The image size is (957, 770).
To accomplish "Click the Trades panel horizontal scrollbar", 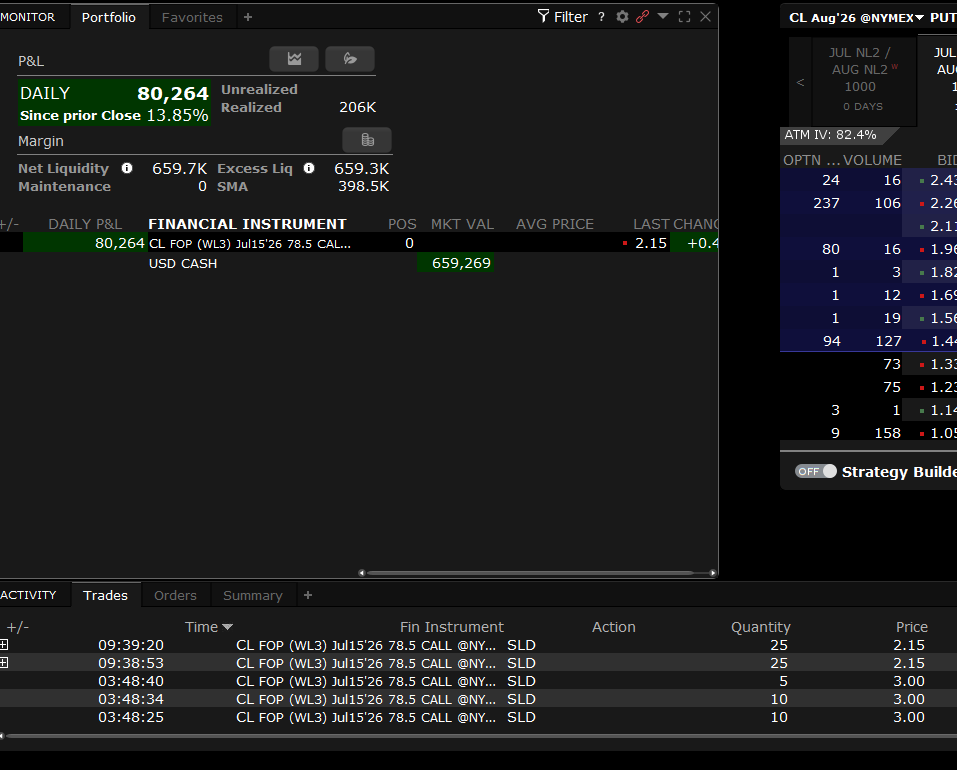I will (x=482, y=736).
